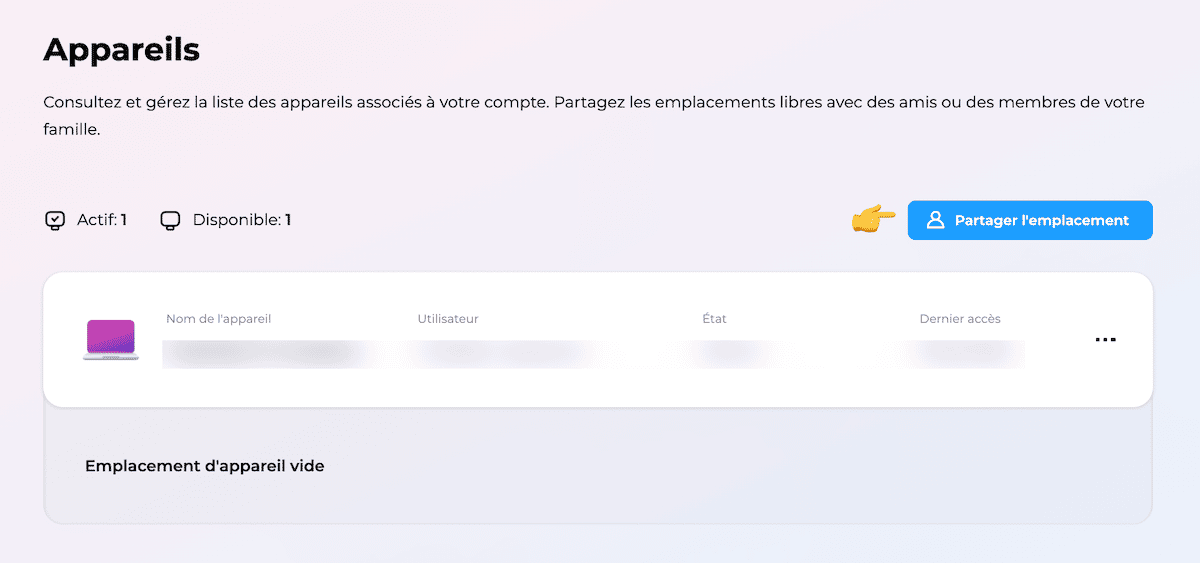Viewport: 1200px width, 563px height.
Task: Select the Emplacement d'appareil vide slot
Action: pos(598,466)
